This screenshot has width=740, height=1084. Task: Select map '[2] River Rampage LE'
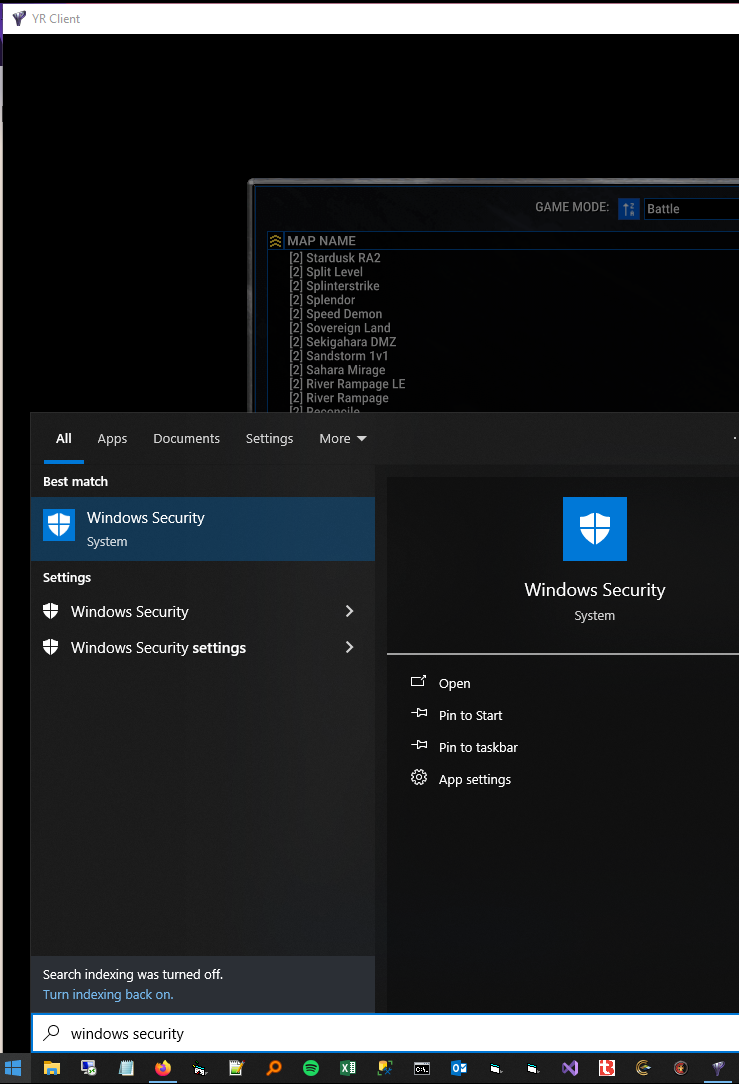[x=347, y=384]
